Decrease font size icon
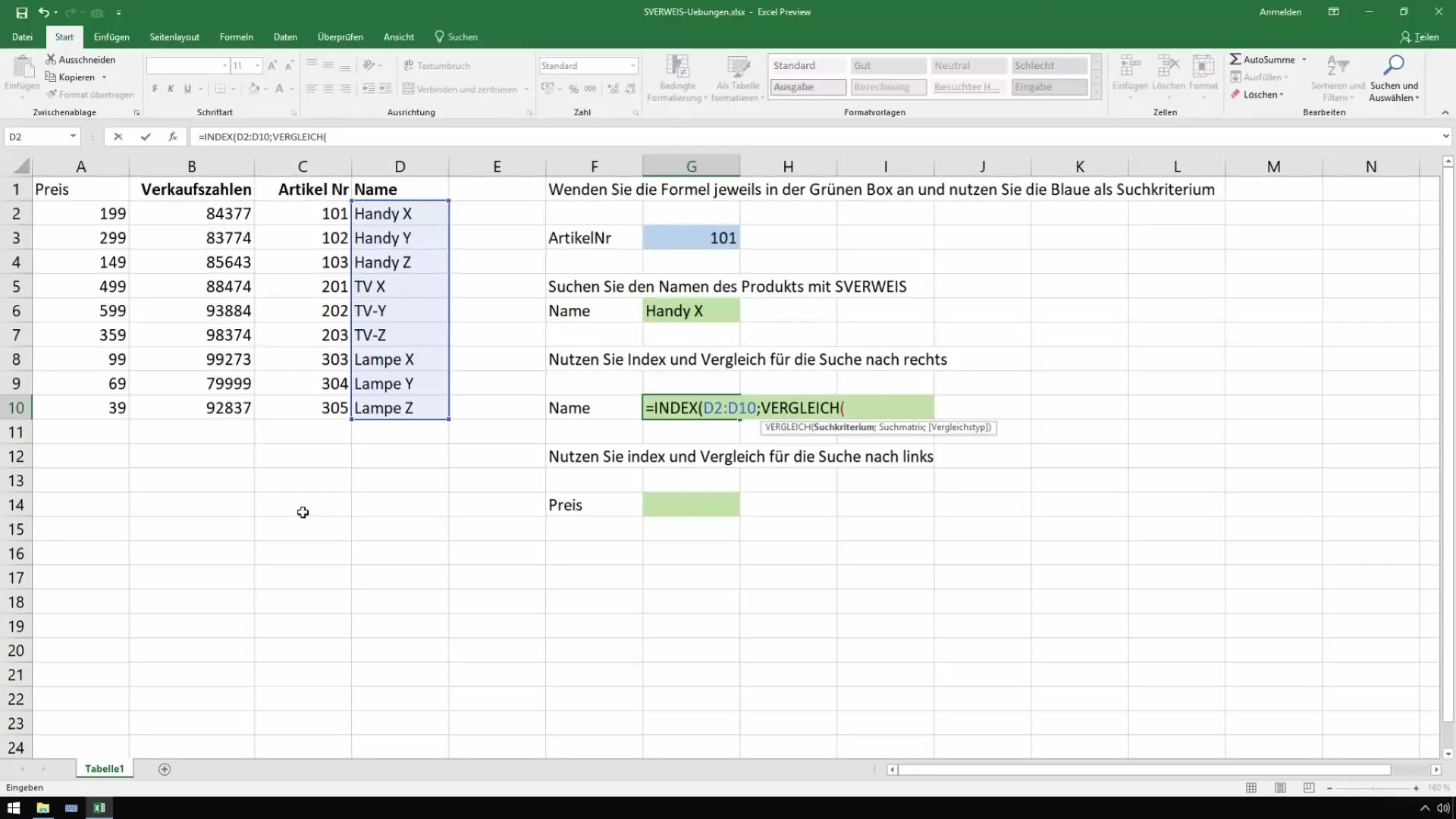Viewport: 1456px width, 819px height. coord(289,66)
